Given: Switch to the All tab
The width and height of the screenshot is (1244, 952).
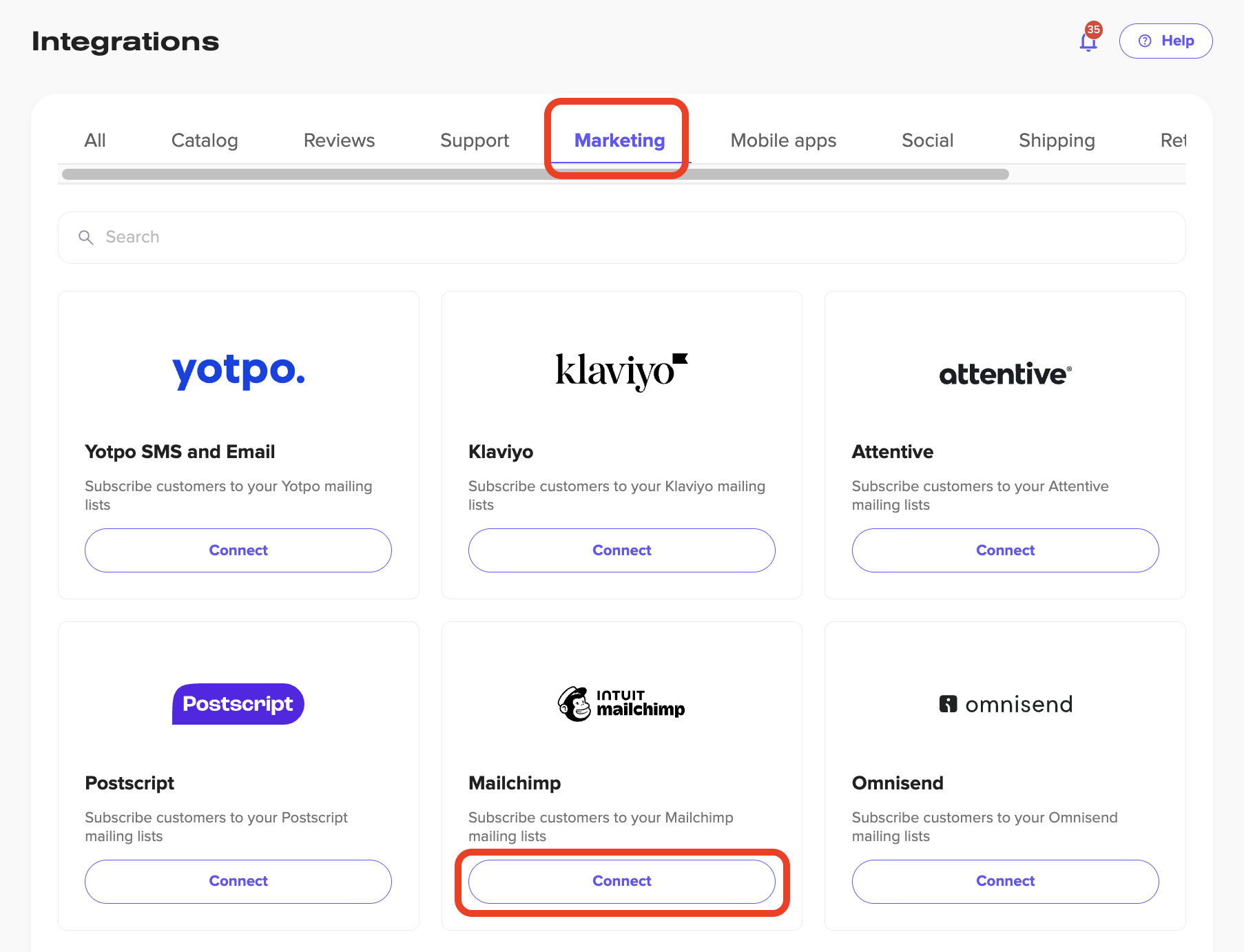Looking at the screenshot, I should click(95, 141).
